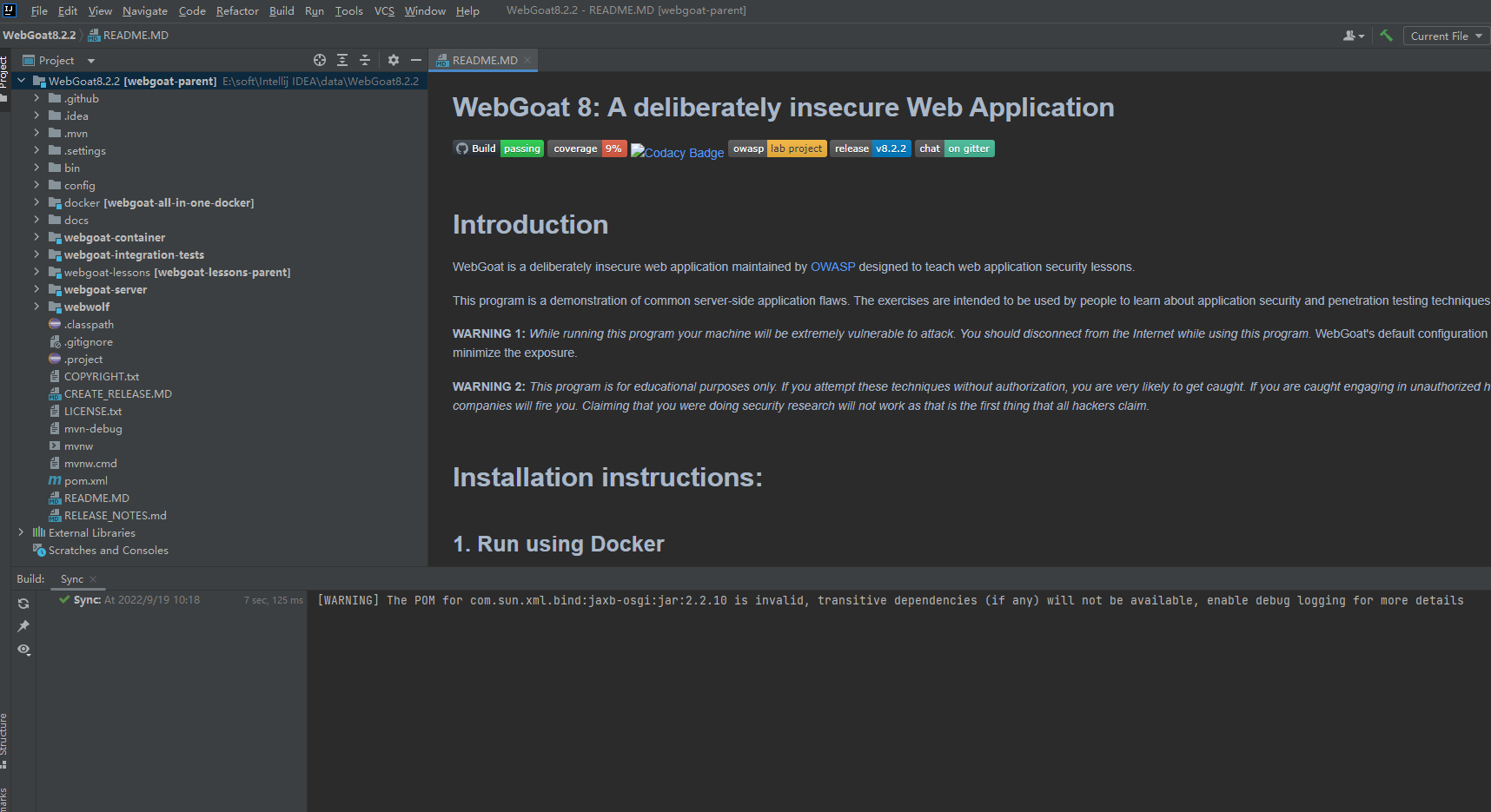This screenshot has height=812, width=1491.
Task: Switch to the README.MD editor tab
Action: point(484,60)
